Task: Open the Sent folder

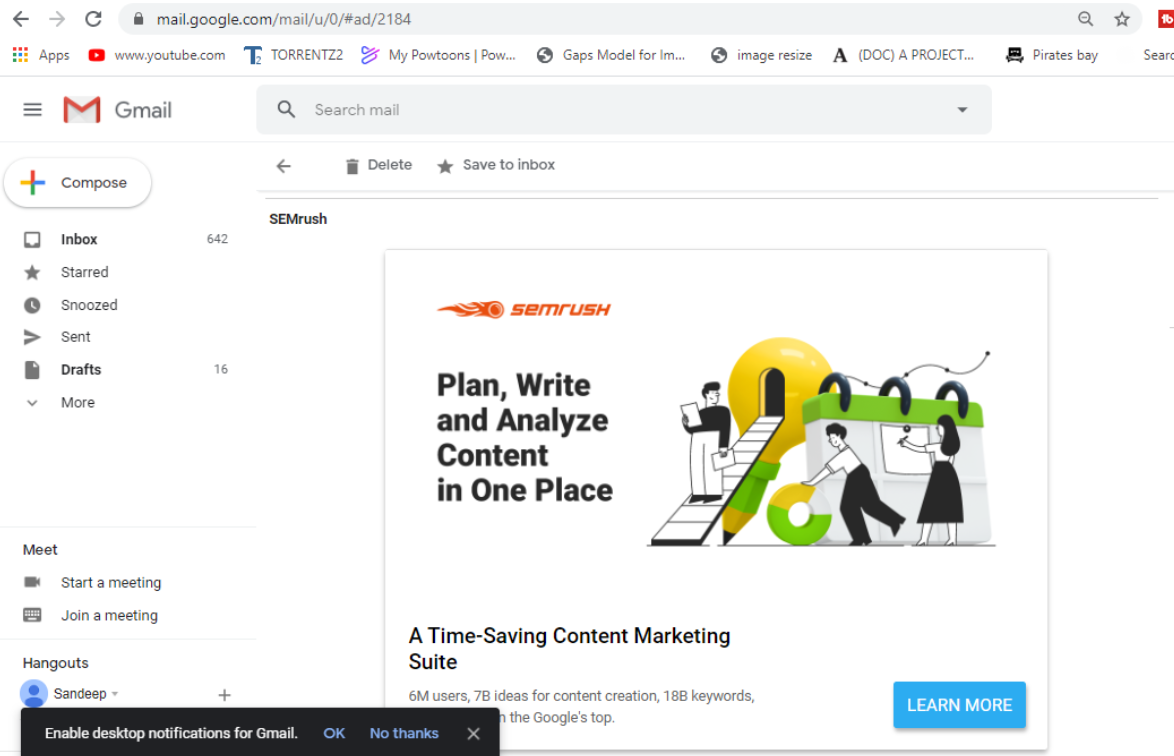Action: click(x=76, y=337)
